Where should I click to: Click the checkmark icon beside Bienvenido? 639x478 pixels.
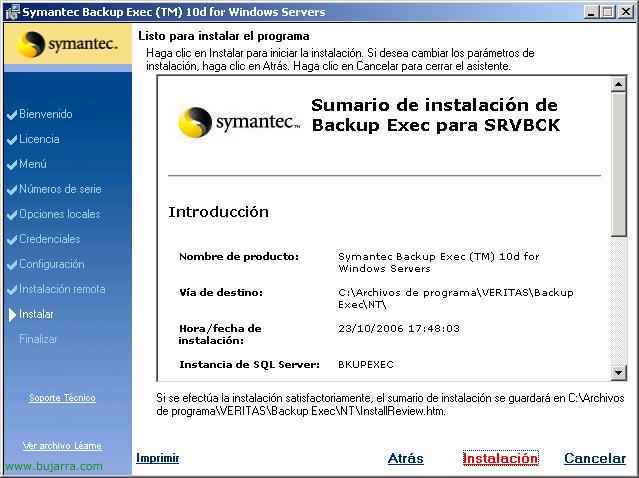click(12, 115)
